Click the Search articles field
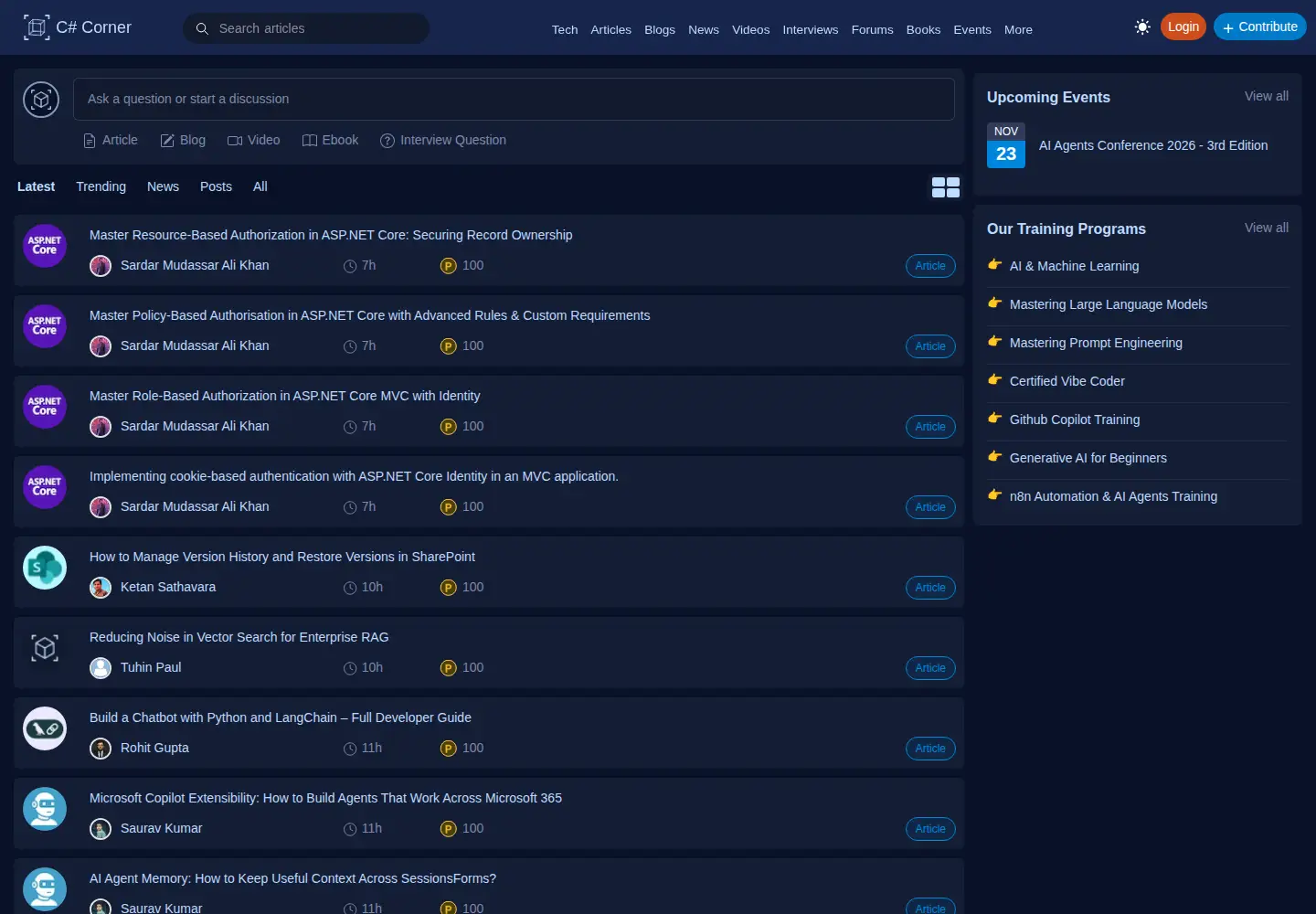This screenshot has height=914, width=1316. (306, 28)
